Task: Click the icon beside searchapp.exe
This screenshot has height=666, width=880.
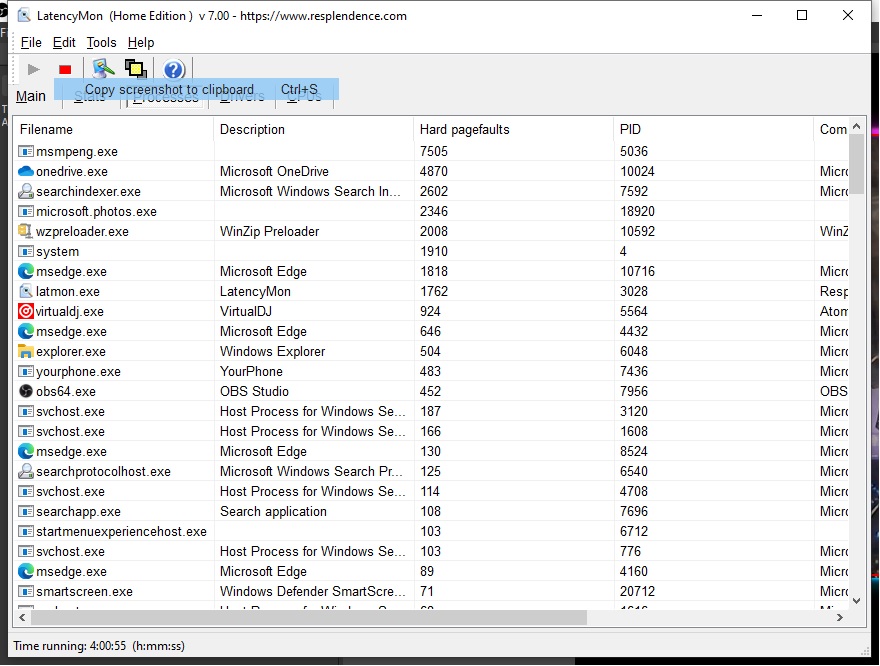Action: pos(26,512)
